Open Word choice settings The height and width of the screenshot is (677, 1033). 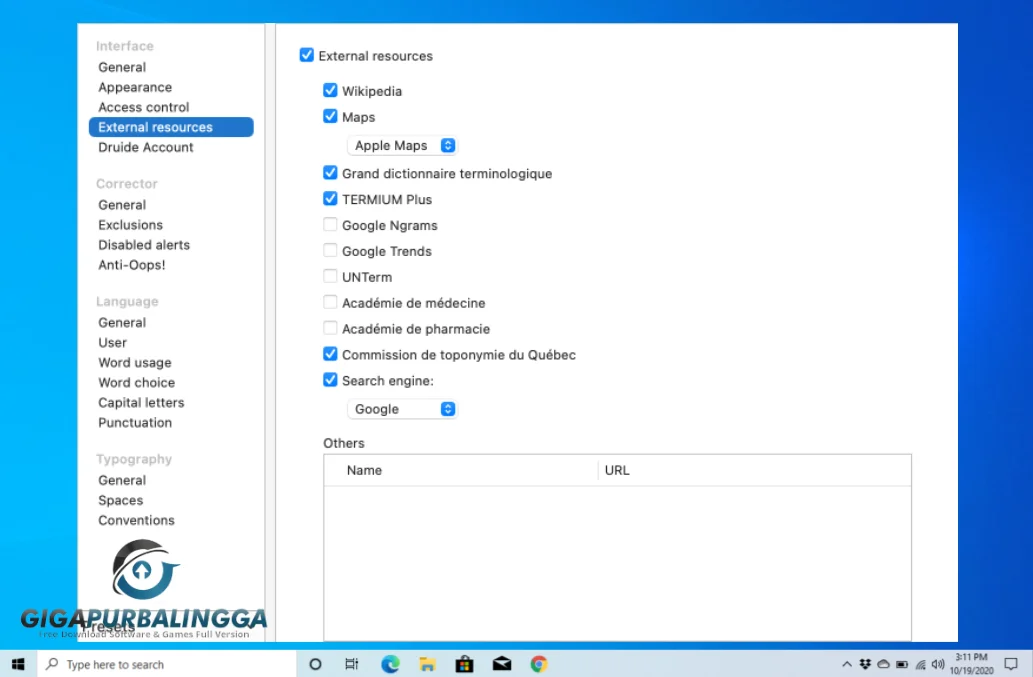[x=136, y=383]
